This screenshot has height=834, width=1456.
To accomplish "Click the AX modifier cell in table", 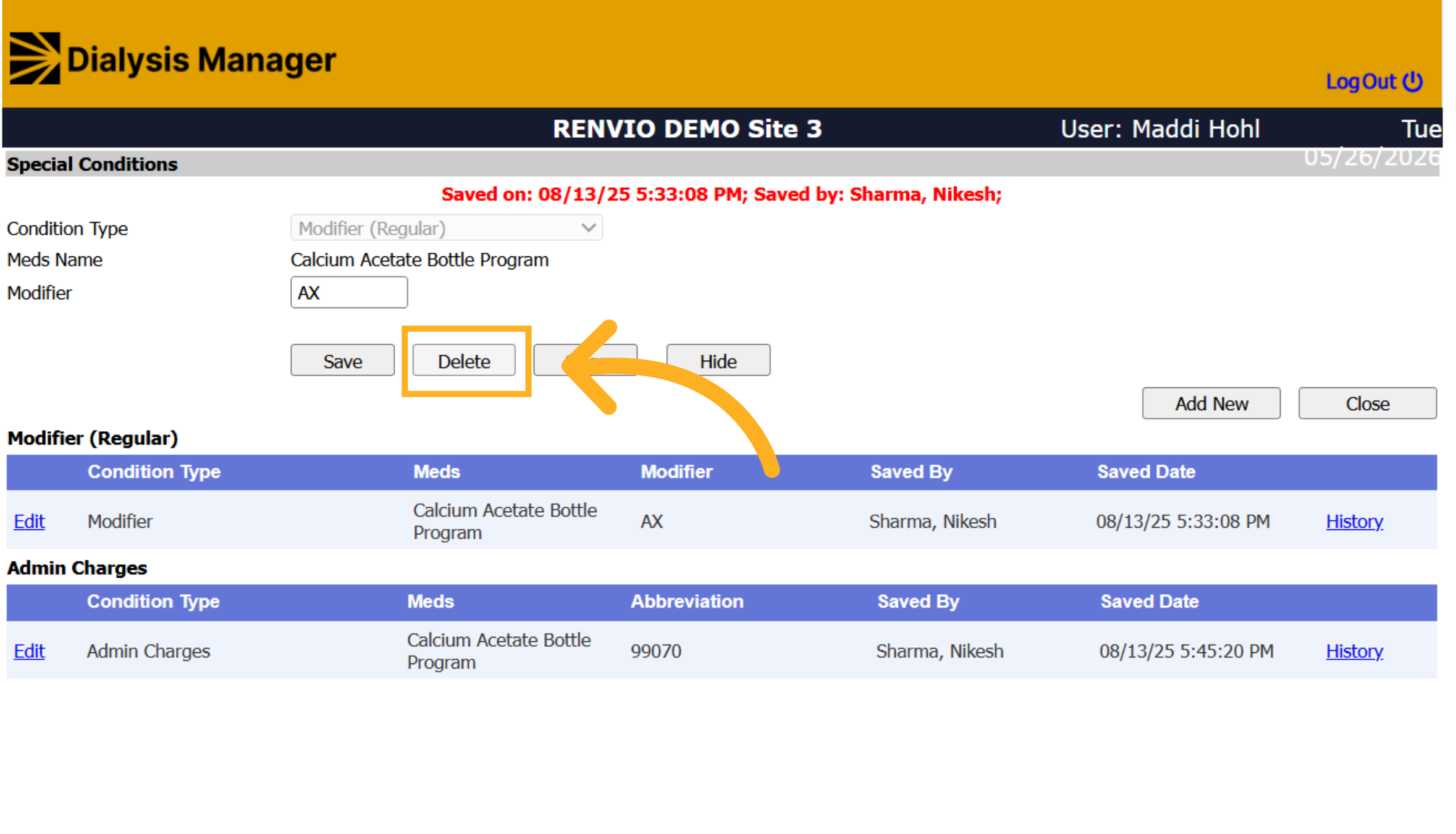I will click(x=652, y=521).
